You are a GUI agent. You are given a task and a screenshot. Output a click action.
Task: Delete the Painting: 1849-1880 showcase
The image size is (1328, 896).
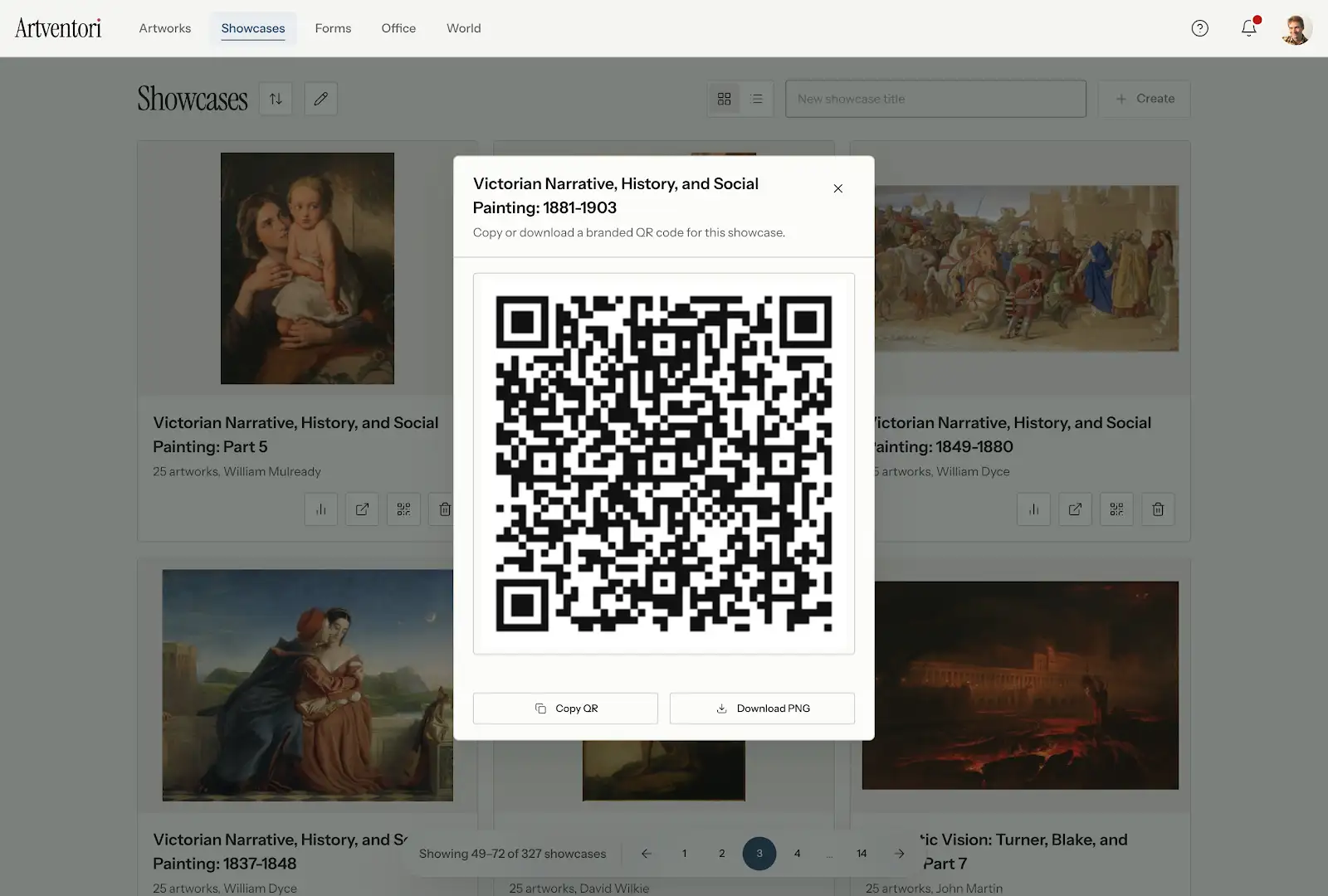pyautogui.click(x=1158, y=509)
